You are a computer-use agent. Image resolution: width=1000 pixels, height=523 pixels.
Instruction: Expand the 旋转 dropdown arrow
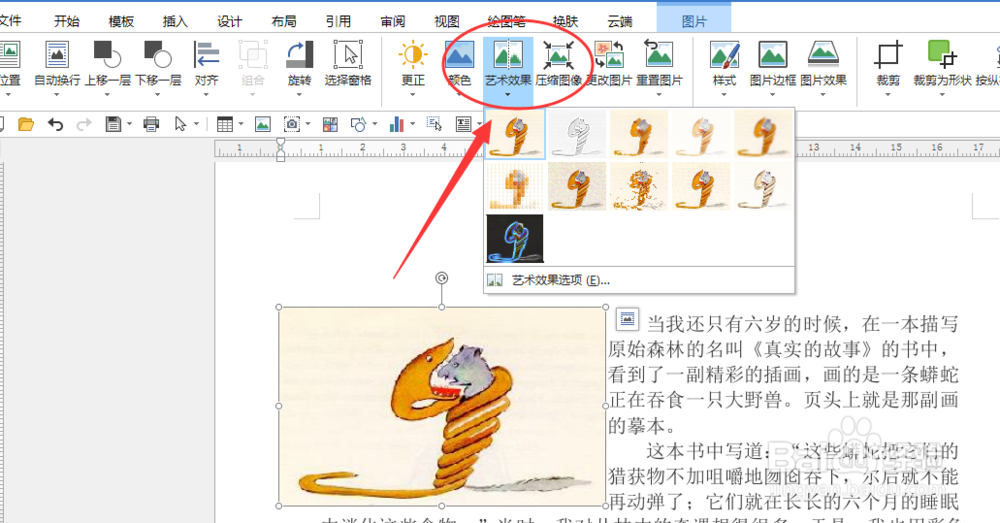point(299,94)
